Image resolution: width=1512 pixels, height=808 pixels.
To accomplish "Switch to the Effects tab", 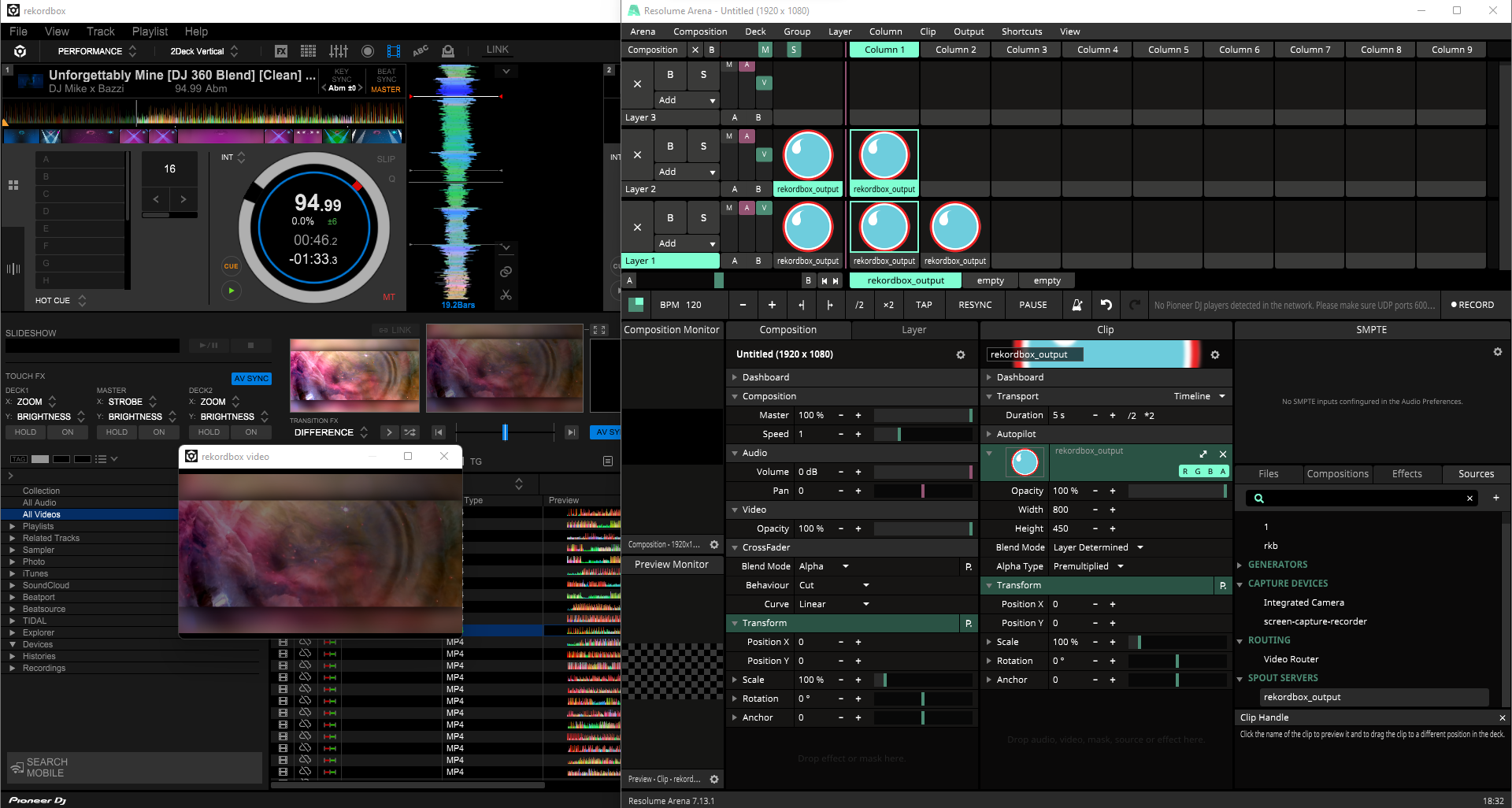I will 1406,474.
